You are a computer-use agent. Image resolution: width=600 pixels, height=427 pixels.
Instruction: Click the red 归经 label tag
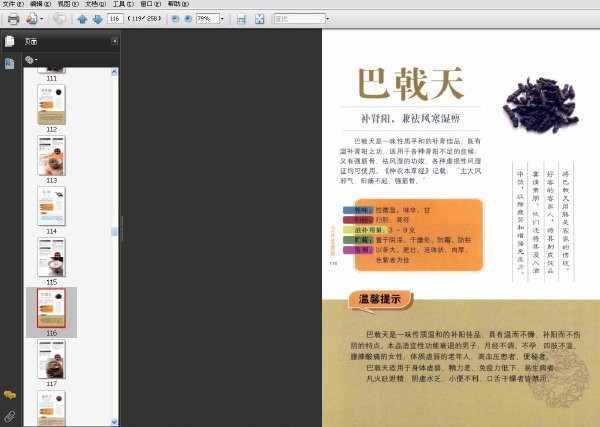tap(358, 220)
